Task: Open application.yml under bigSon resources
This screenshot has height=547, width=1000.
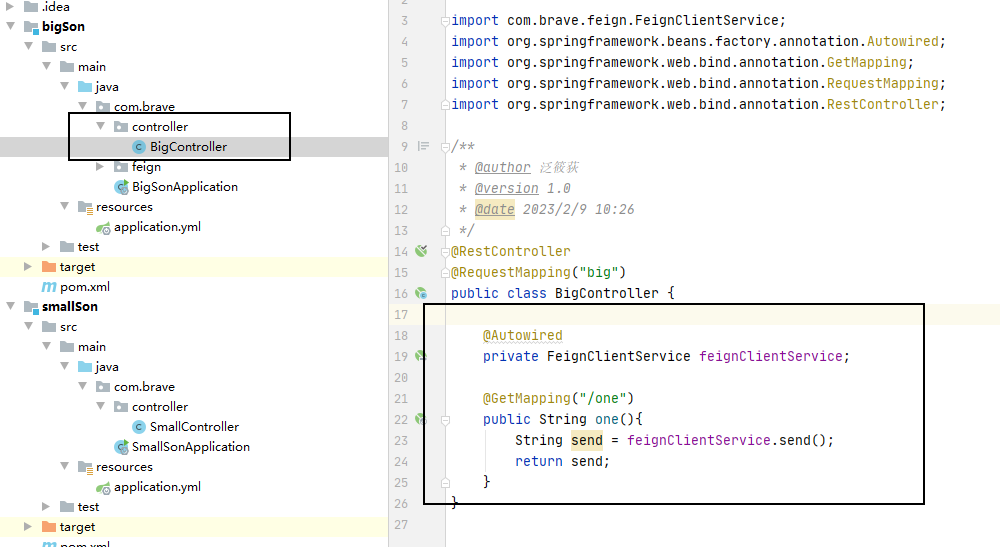Action: (157, 227)
